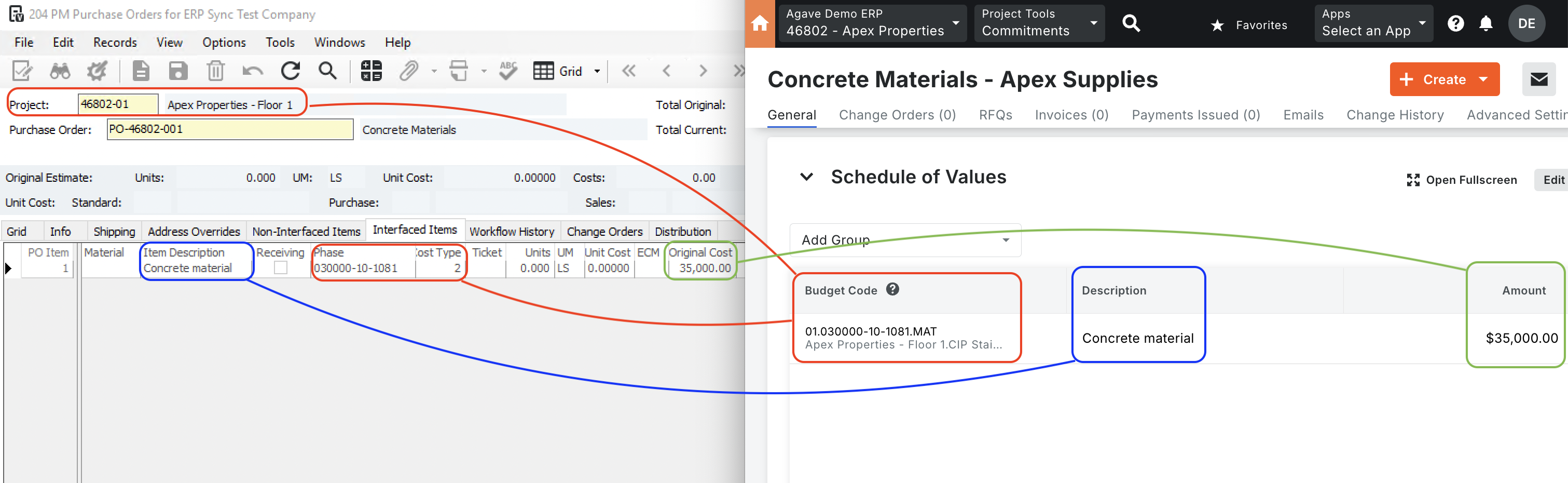Collapse the Schedule of Values section
The width and height of the screenshot is (1568, 483).
[806, 177]
